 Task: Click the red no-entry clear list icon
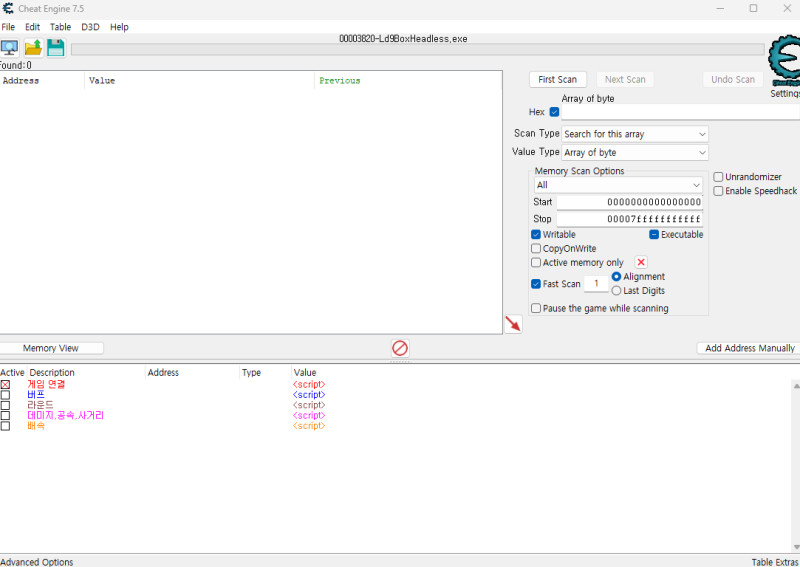[400, 348]
